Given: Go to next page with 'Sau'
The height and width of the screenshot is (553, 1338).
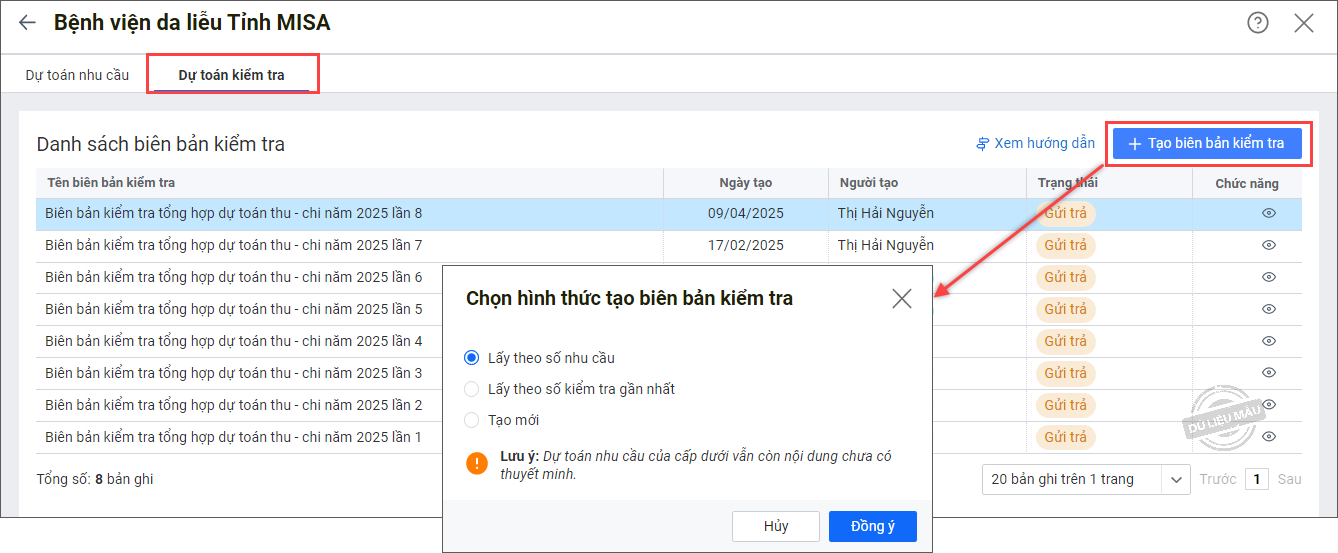Looking at the screenshot, I should (x=1289, y=479).
